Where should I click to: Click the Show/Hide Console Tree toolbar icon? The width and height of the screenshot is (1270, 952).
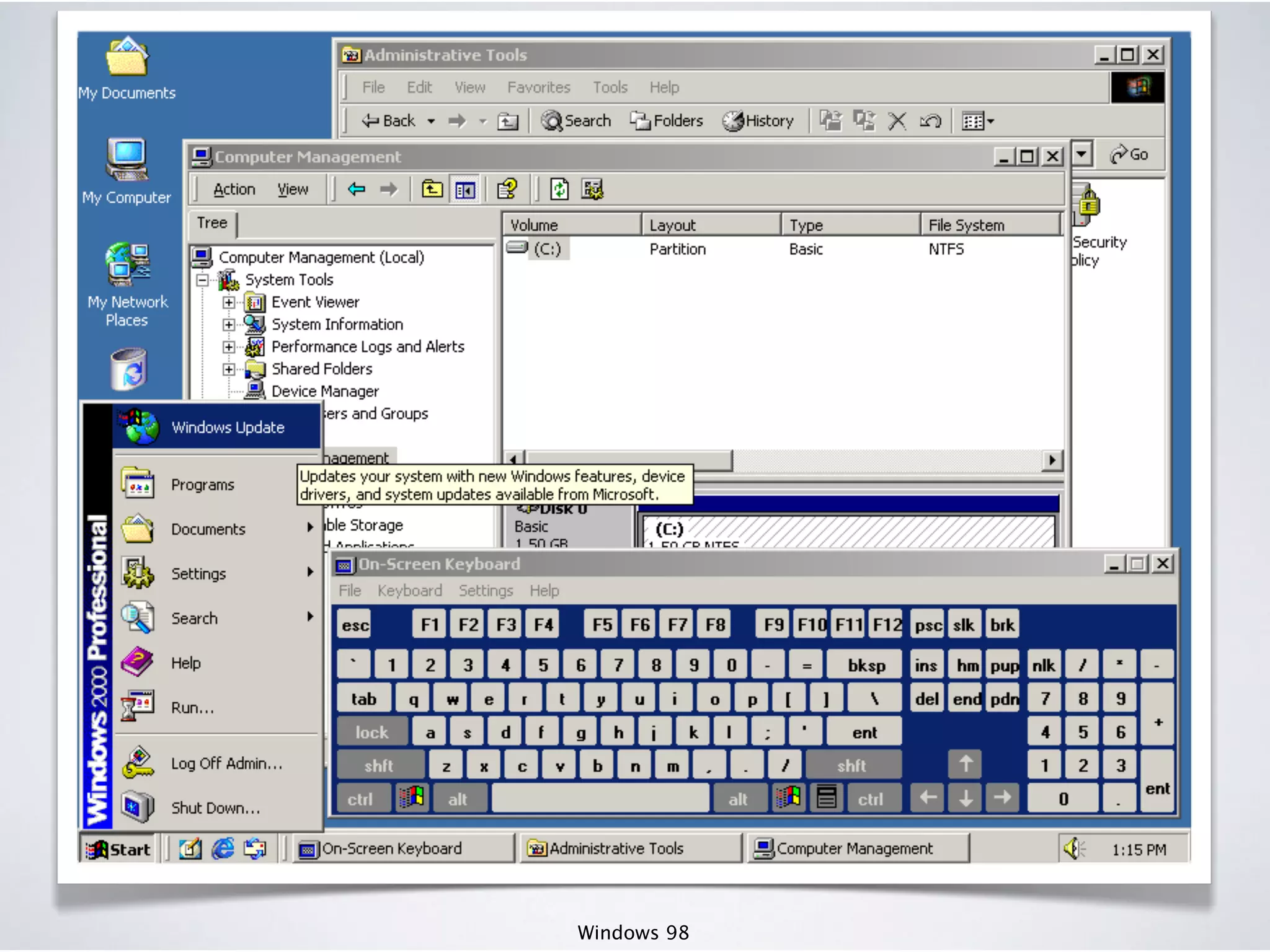pyautogui.click(x=465, y=190)
